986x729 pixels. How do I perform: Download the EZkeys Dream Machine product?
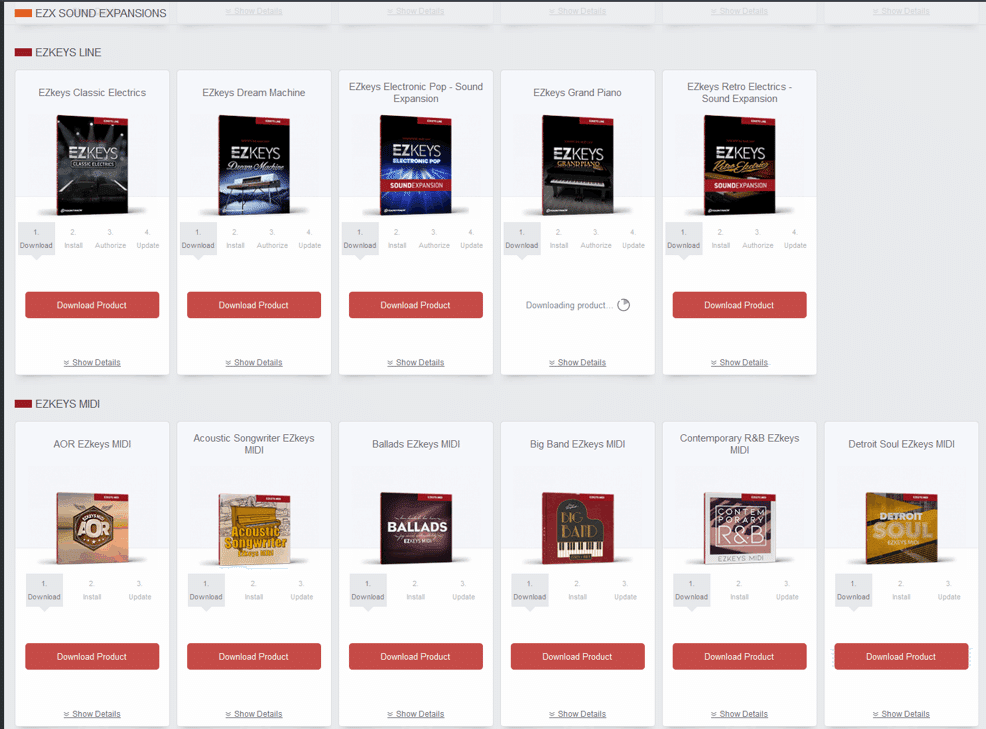[x=254, y=305]
